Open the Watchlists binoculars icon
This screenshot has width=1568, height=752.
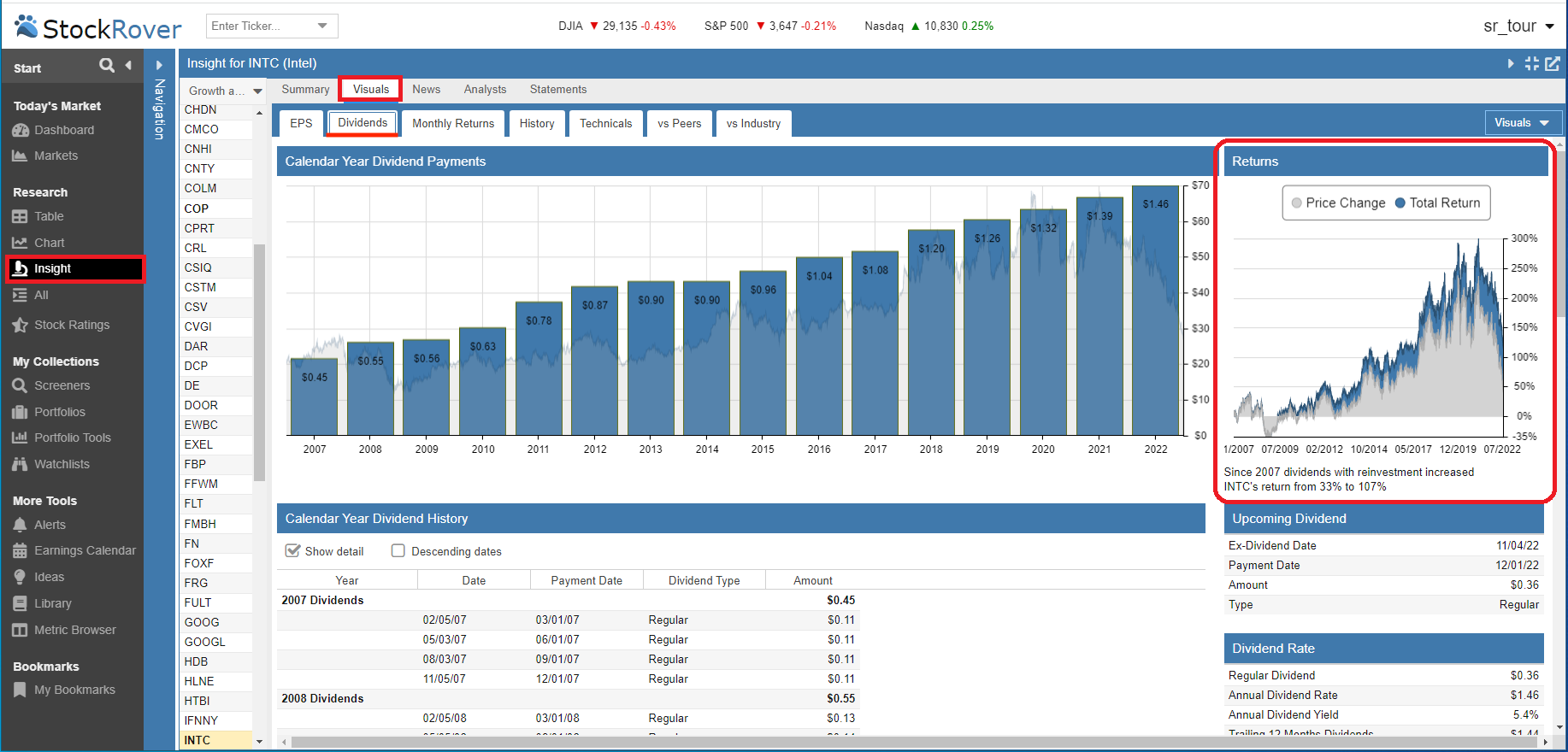(x=21, y=464)
